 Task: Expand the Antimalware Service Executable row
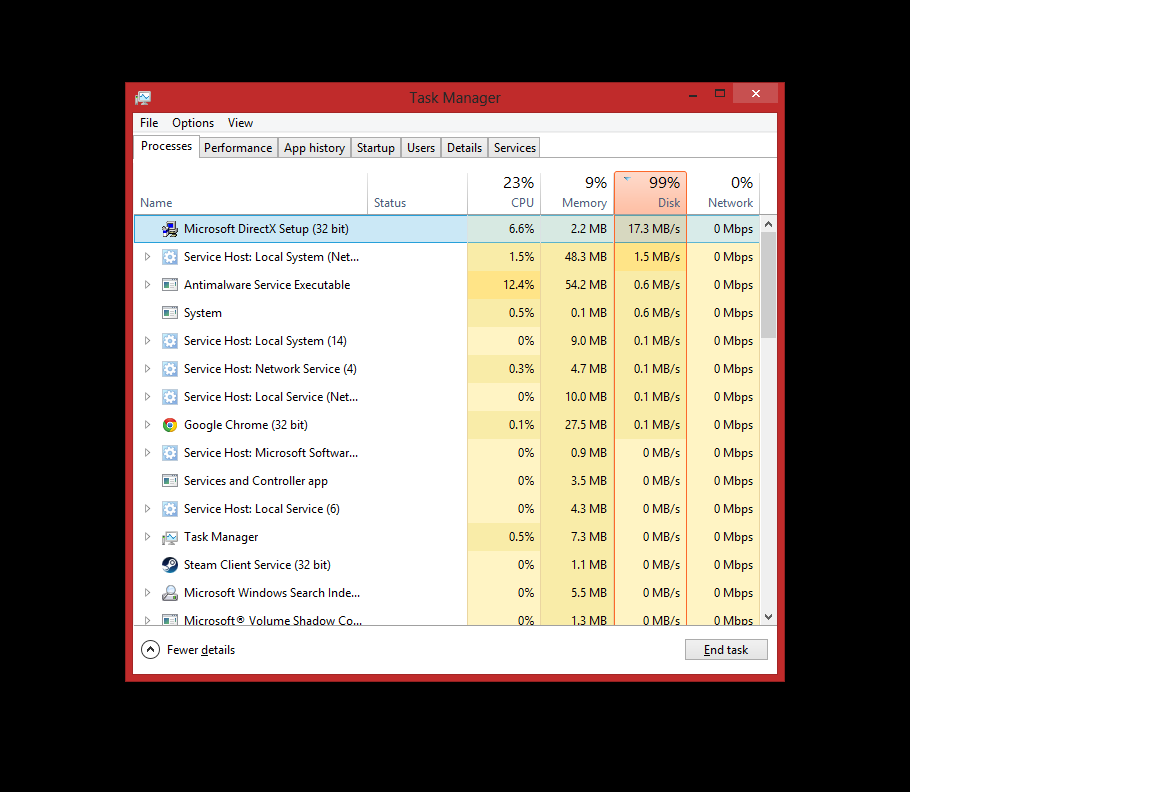click(147, 285)
